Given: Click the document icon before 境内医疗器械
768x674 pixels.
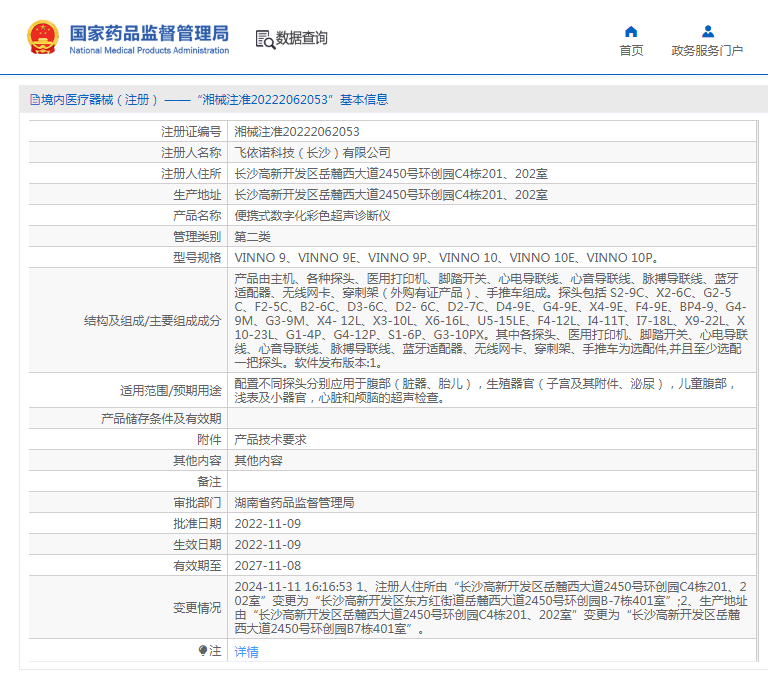Looking at the screenshot, I should click(x=35, y=100).
